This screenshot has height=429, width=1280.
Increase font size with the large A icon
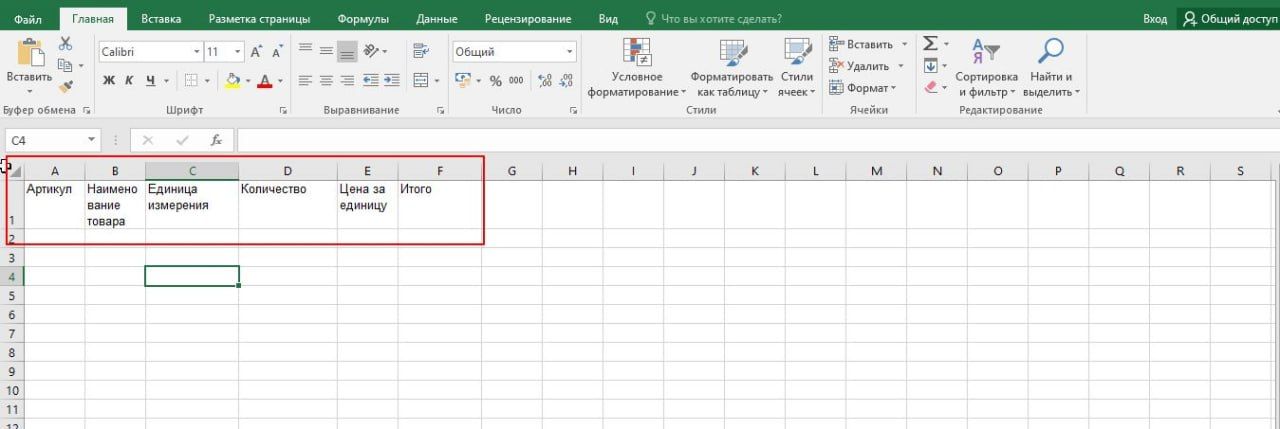pyautogui.click(x=256, y=52)
